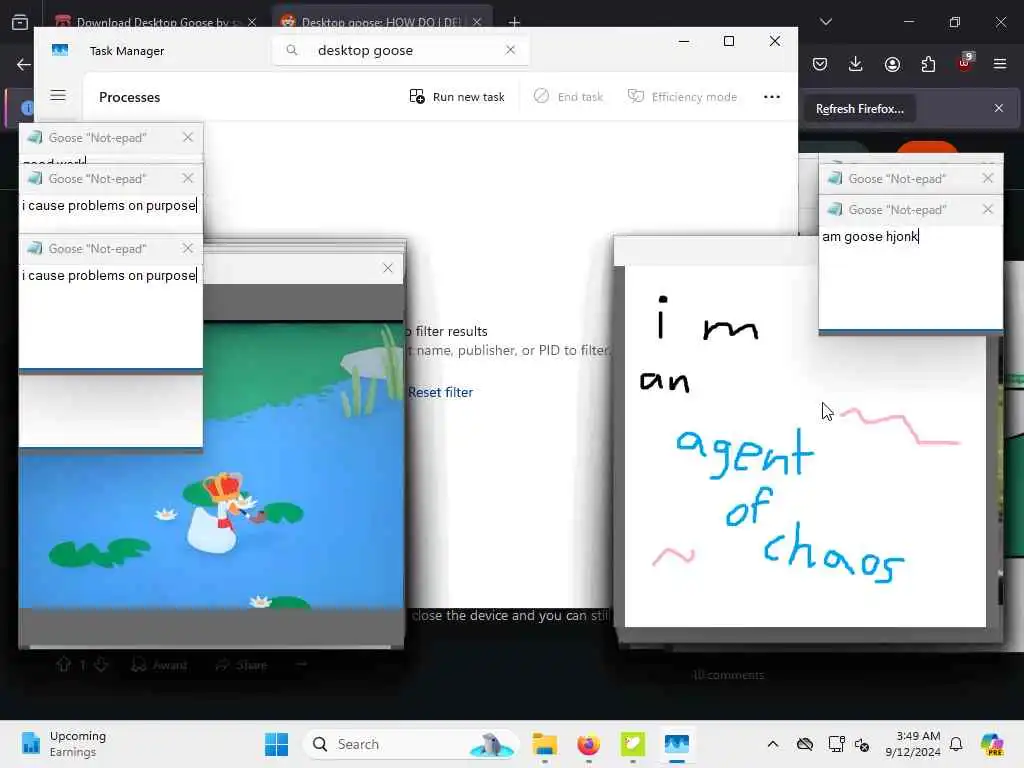Focus the Task Manager search field

[x=400, y=50]
